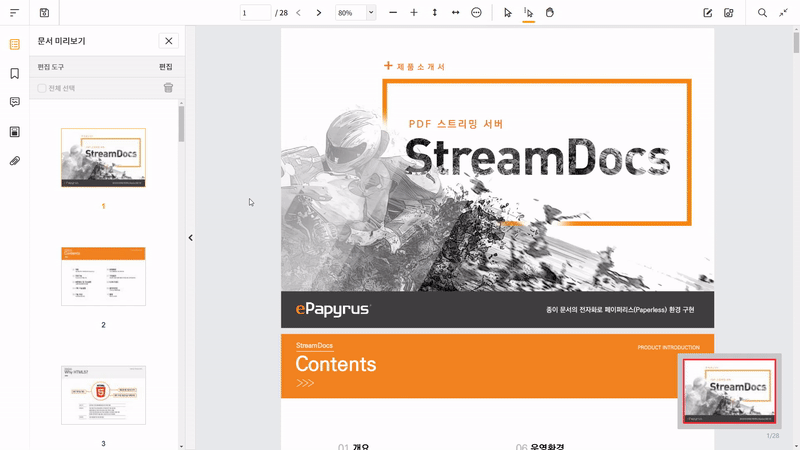Open the saved forms panel icon
Screen dimensions: 800x450
15,132
